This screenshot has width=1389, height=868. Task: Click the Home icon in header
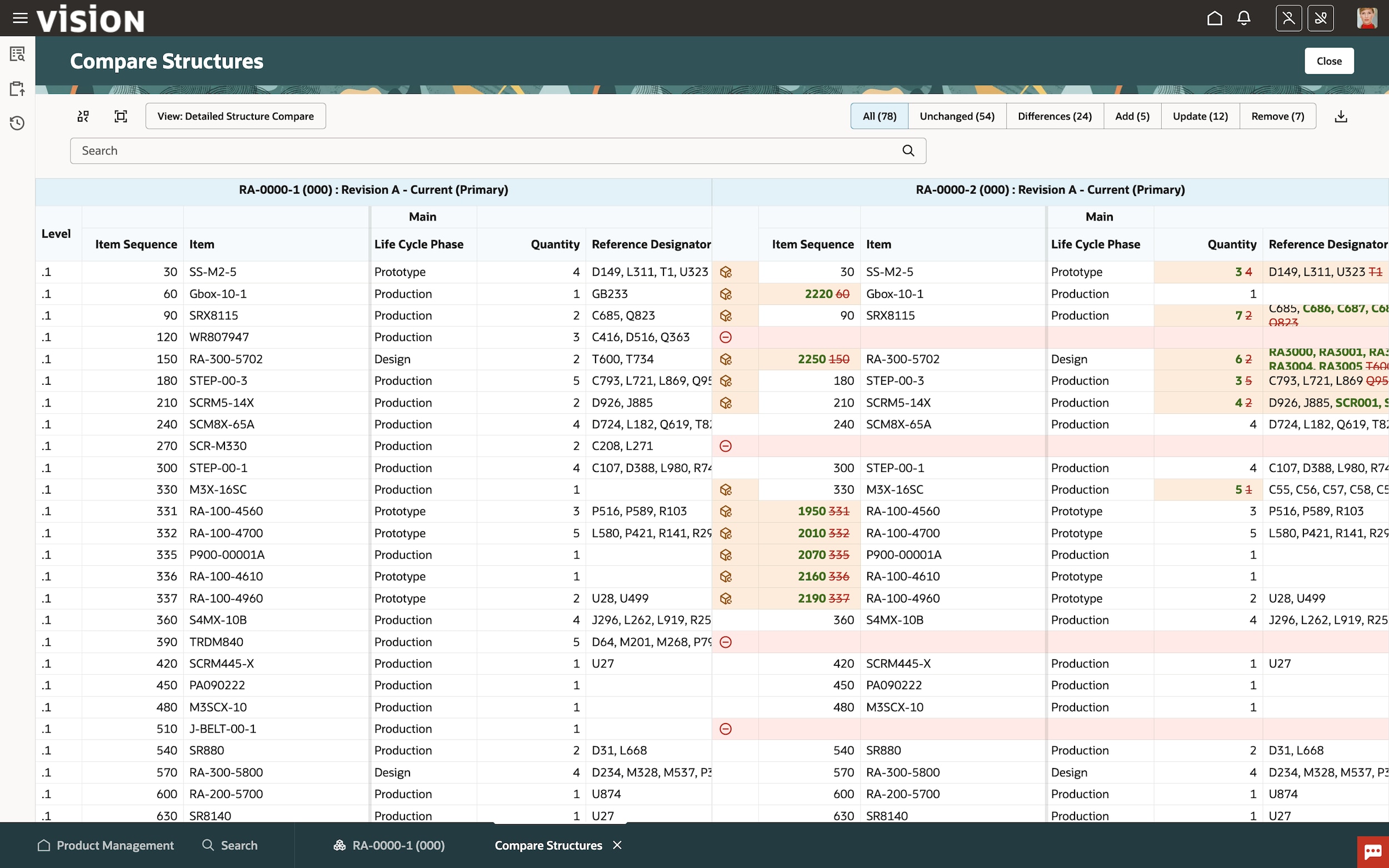pyautogui.click(x=1215, y=18)
